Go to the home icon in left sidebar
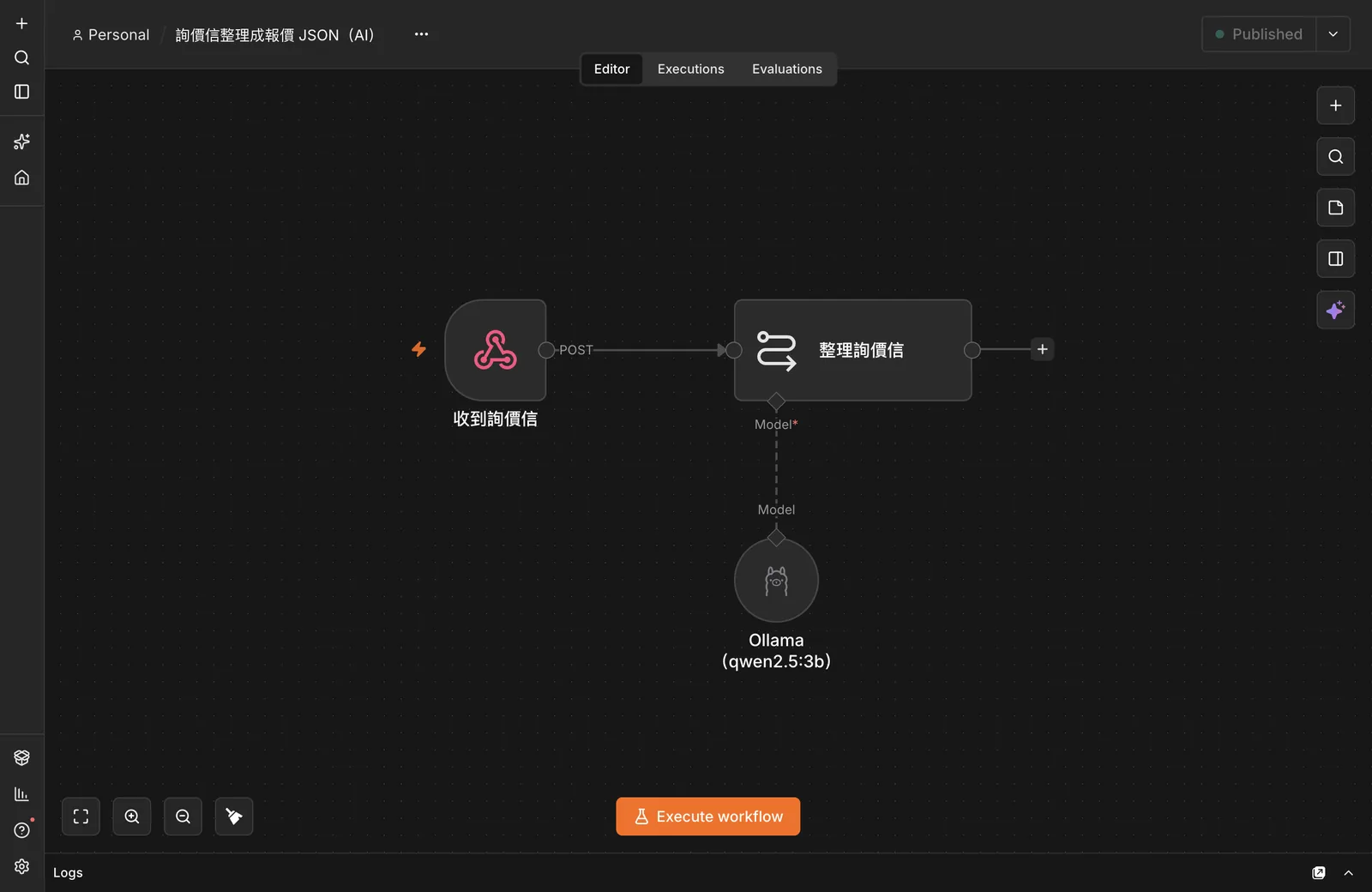Viewport: 1372px width, 892px height. pyautogui.click(x=21, y=178)
